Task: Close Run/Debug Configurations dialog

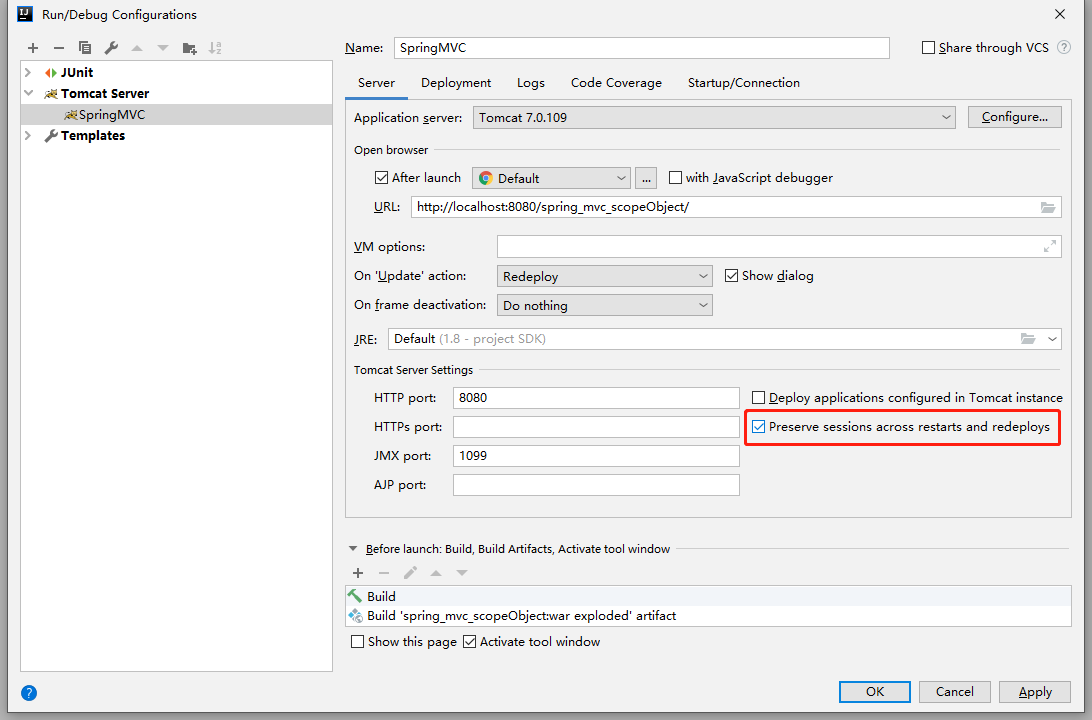Action: [x=1060, y=14]
